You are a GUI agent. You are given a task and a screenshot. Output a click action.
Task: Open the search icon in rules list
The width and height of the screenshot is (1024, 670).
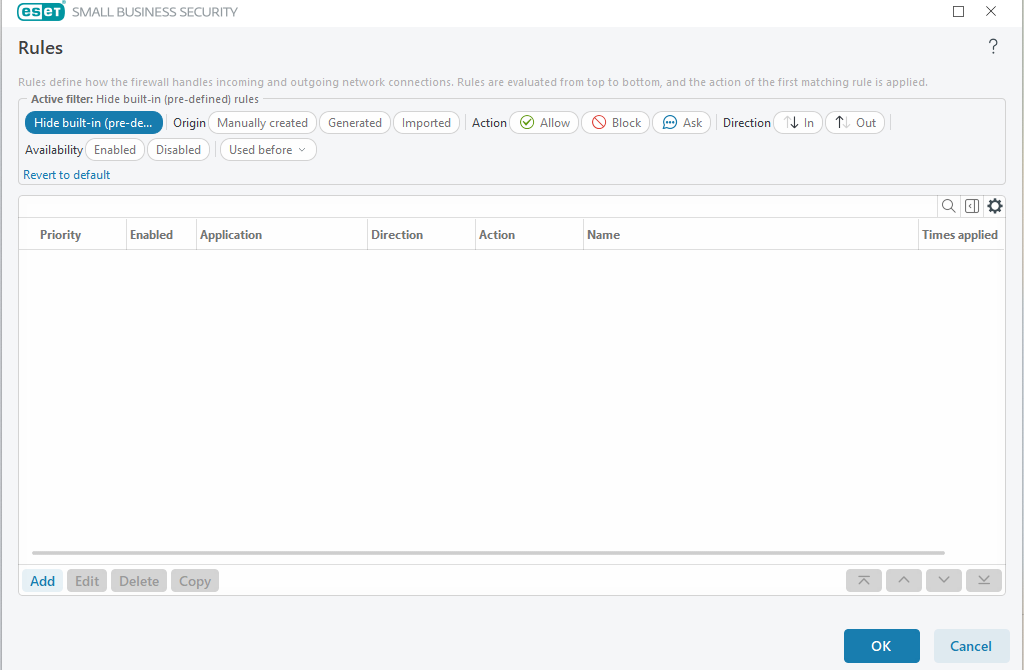tap(948, 206)
